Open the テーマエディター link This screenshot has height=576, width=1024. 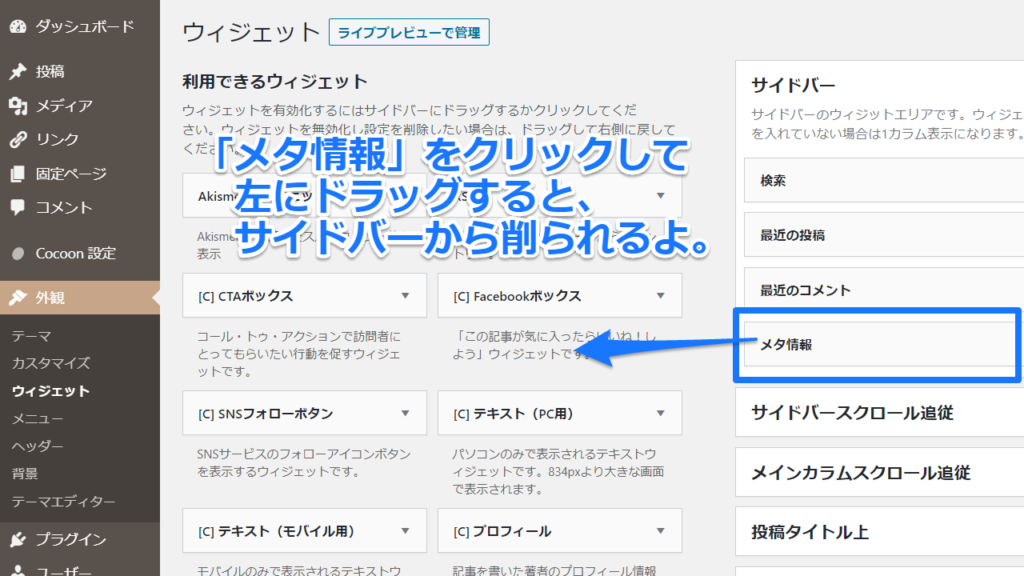(x=64, y=501)
